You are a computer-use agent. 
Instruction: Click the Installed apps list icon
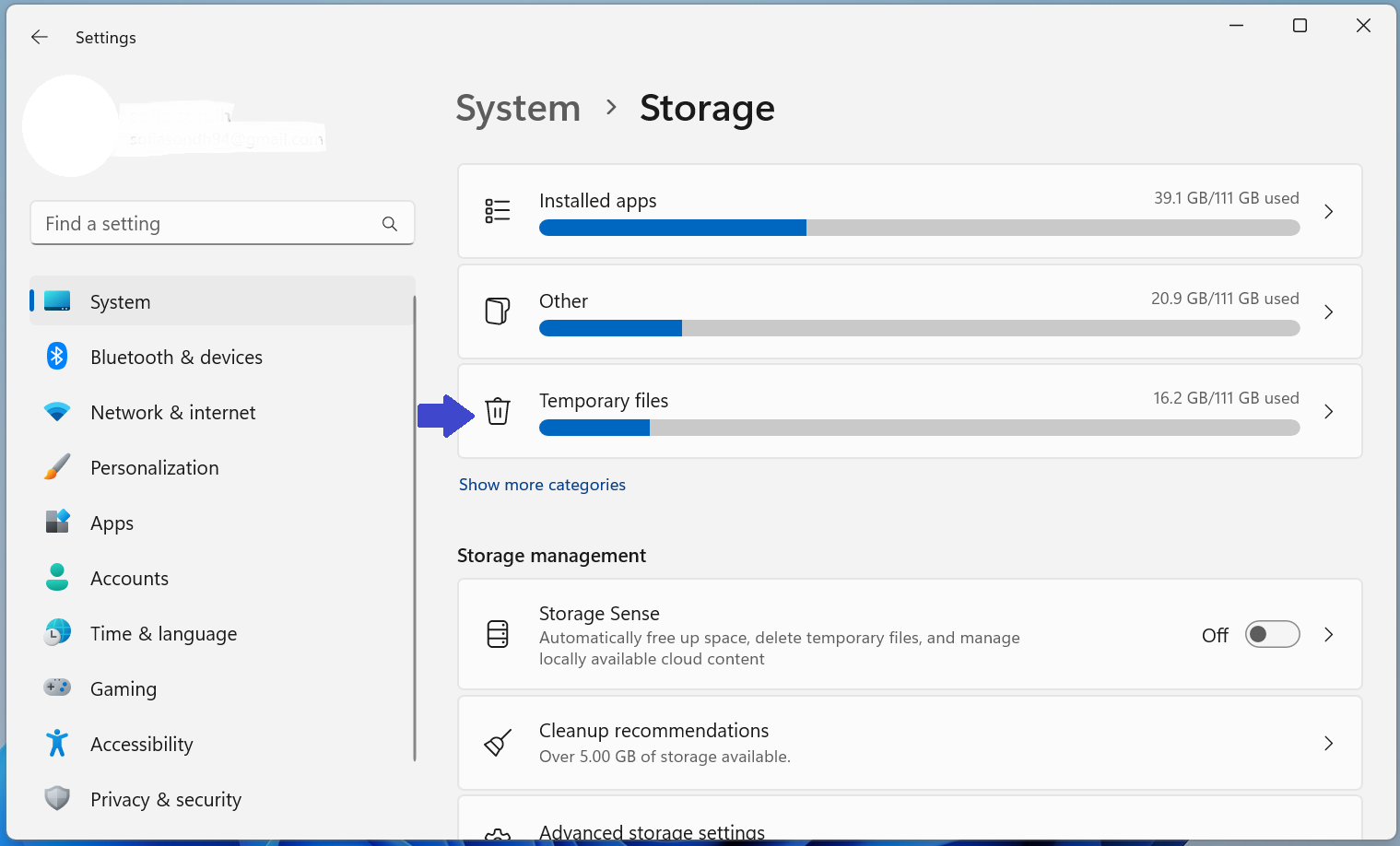pos(498,211)
